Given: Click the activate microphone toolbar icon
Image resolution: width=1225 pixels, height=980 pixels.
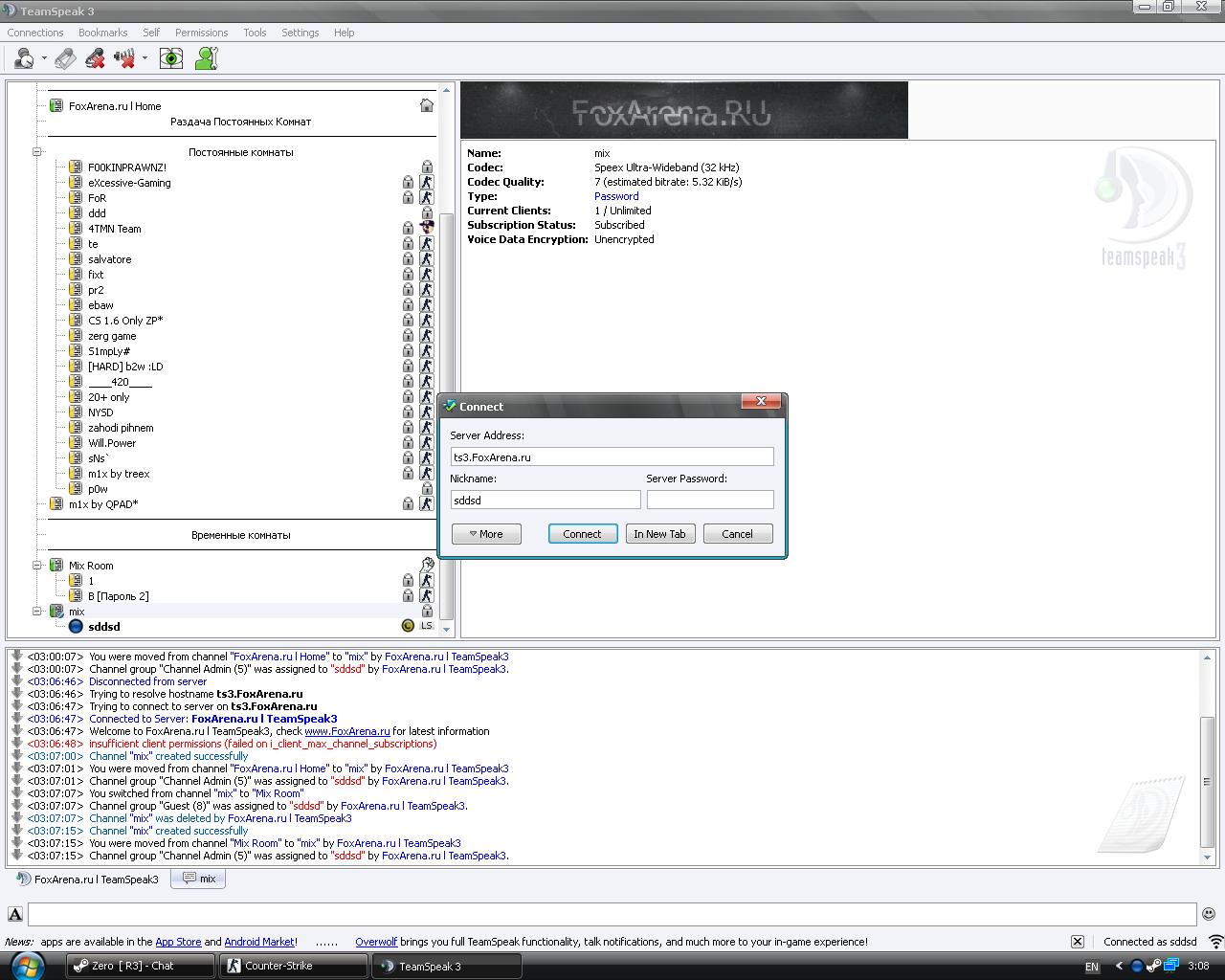Looking at the screenshot, I should (65, 59).
